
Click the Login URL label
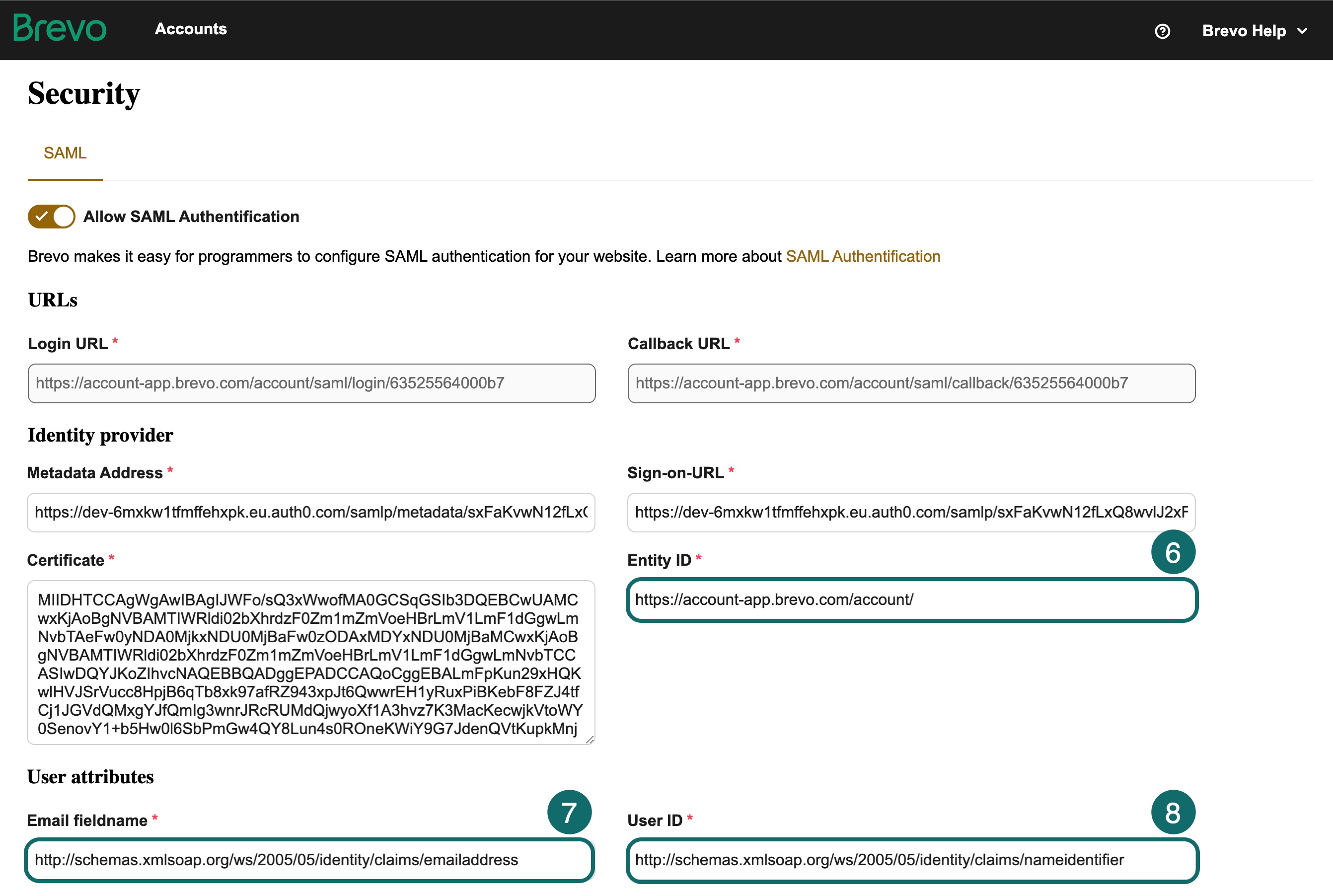coord(68,344)
